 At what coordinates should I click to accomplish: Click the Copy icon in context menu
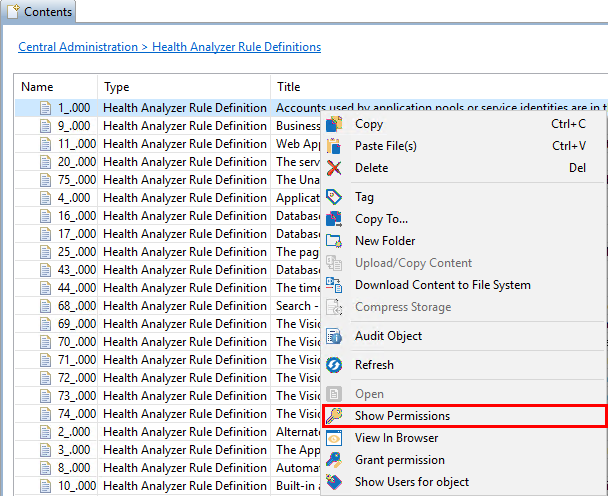click(x=335, y=124)
